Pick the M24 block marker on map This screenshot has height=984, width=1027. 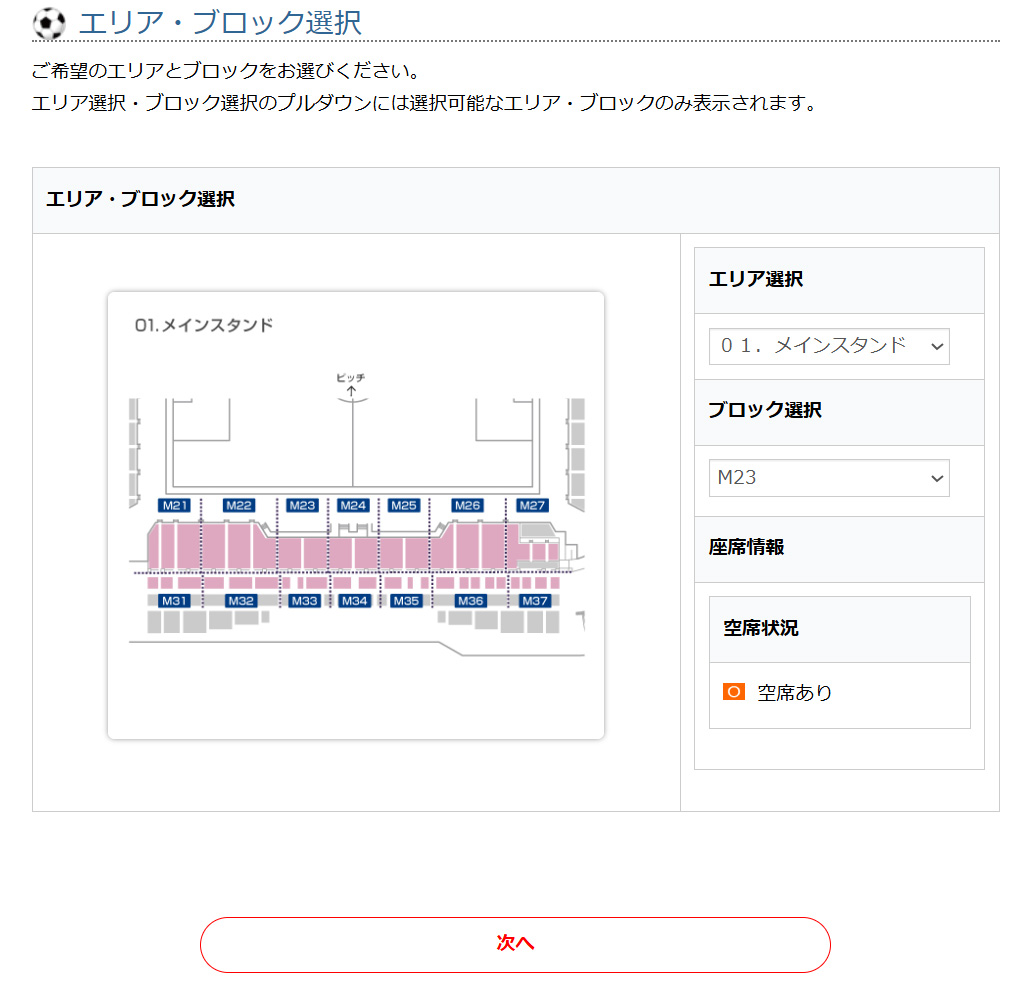[x=353, y=506]
